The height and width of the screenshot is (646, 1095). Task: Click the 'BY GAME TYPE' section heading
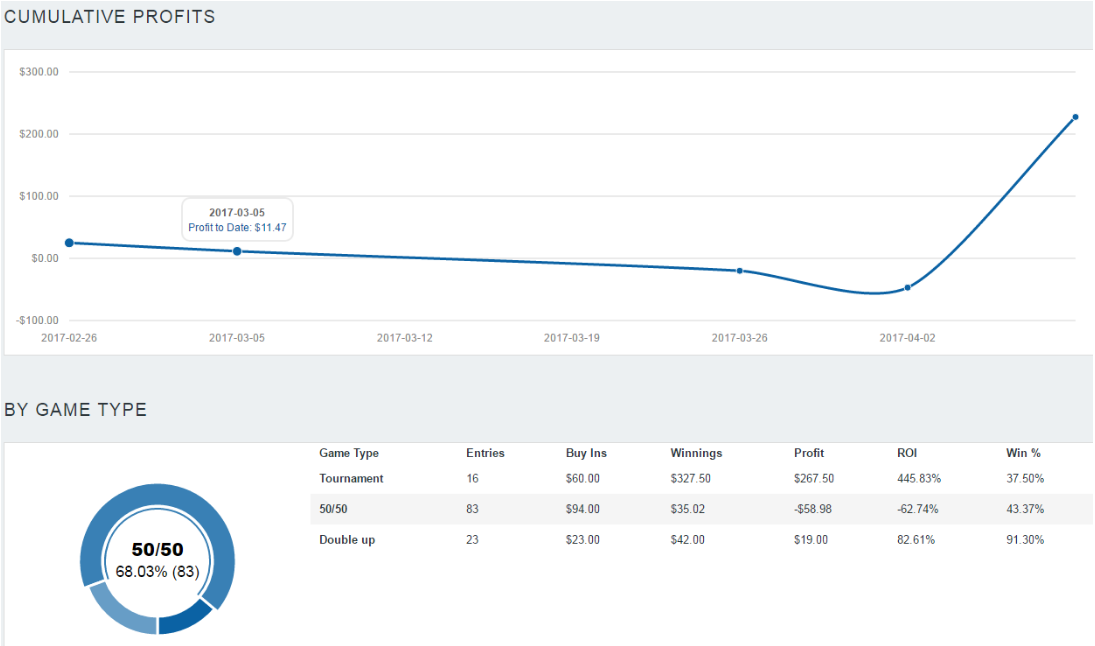point(75,410)
